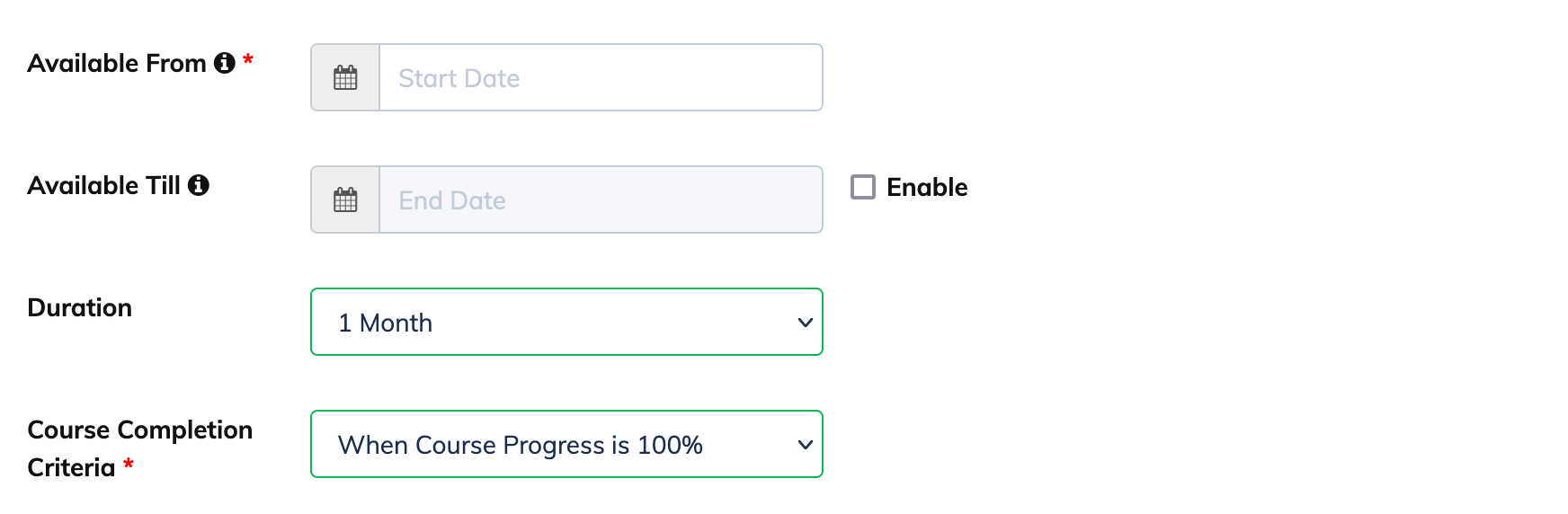
Task: Click the calendar icon beside End Date
Action: point(345,200)
